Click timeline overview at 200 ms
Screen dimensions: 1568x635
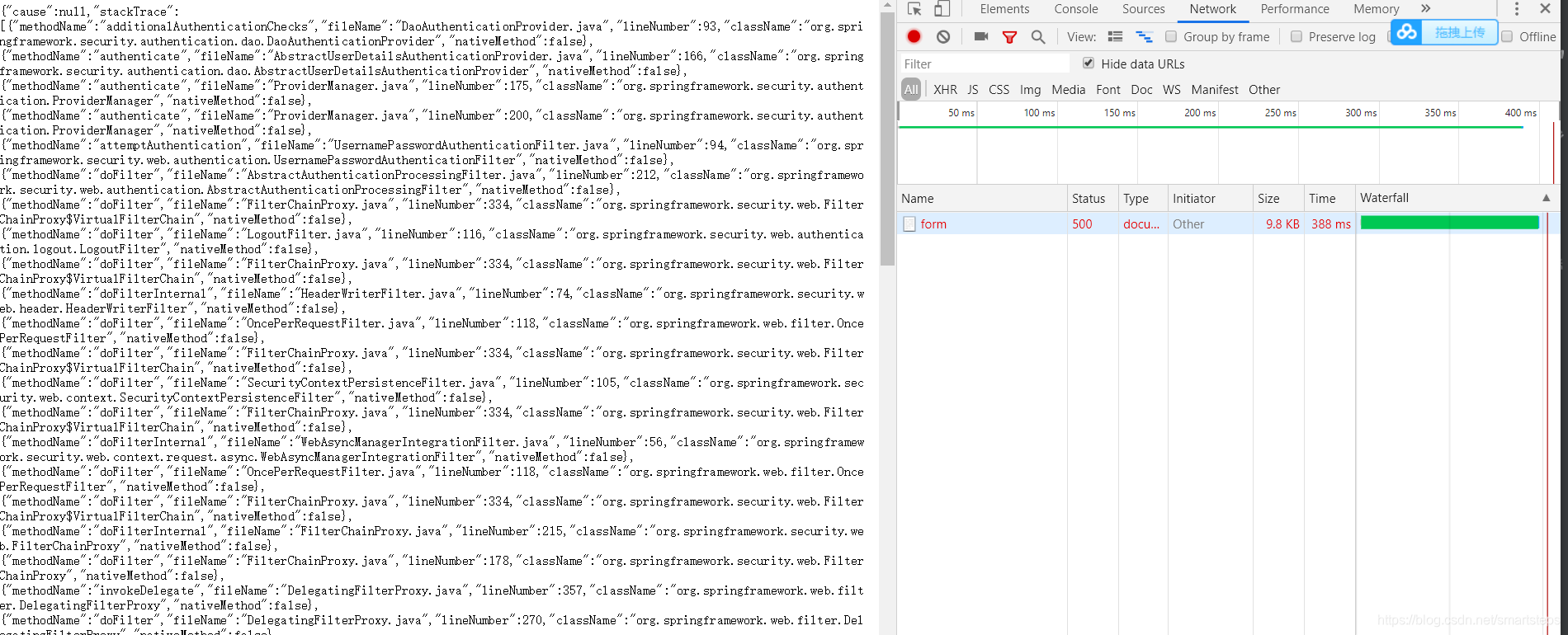pos(1200,113)
